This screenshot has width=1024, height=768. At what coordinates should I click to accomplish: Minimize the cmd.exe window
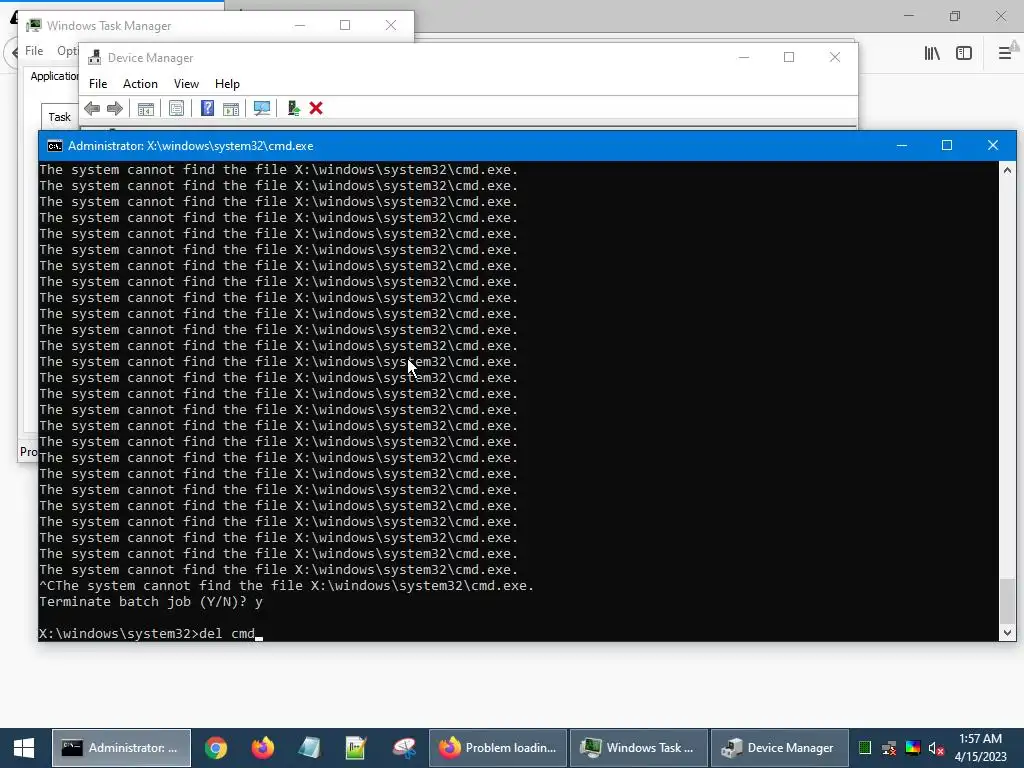coord(902,145)
